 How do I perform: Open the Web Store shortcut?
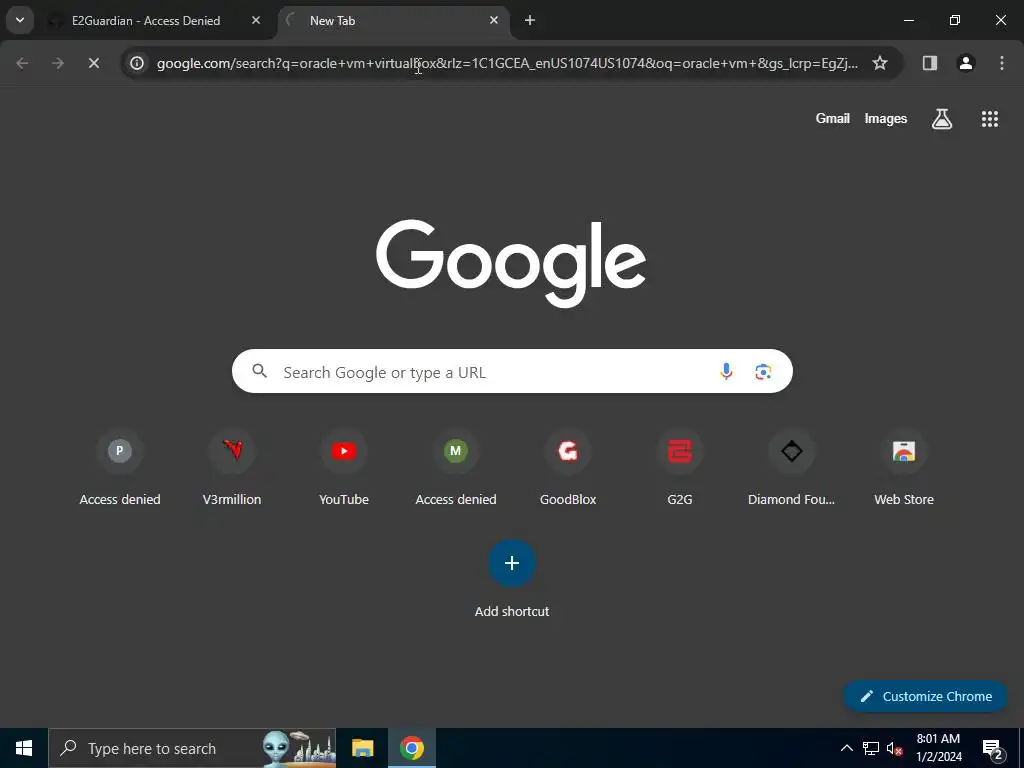click(904, 469)
